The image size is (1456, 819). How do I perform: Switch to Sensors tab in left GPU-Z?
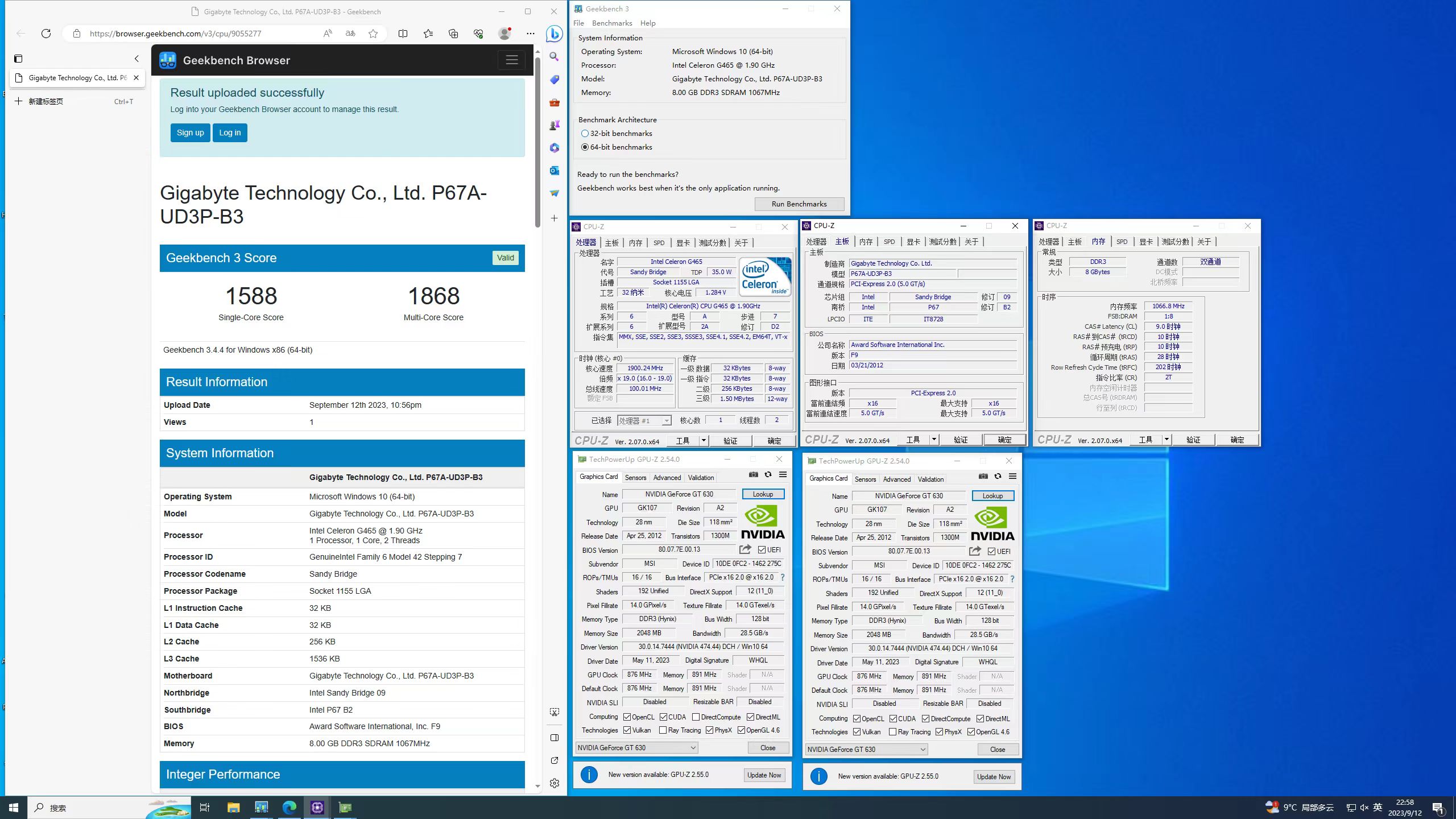tap(635, 478)
